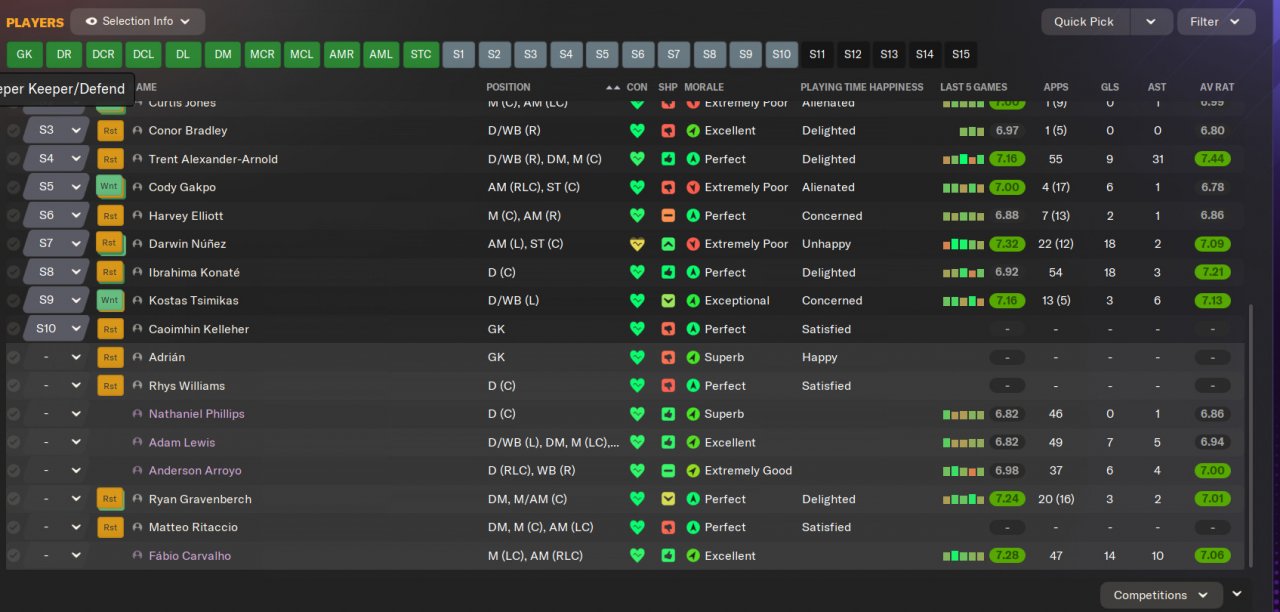
Task: Click the Rst badge beside Ryan Gravenberch
Action: tap(109, 499)
